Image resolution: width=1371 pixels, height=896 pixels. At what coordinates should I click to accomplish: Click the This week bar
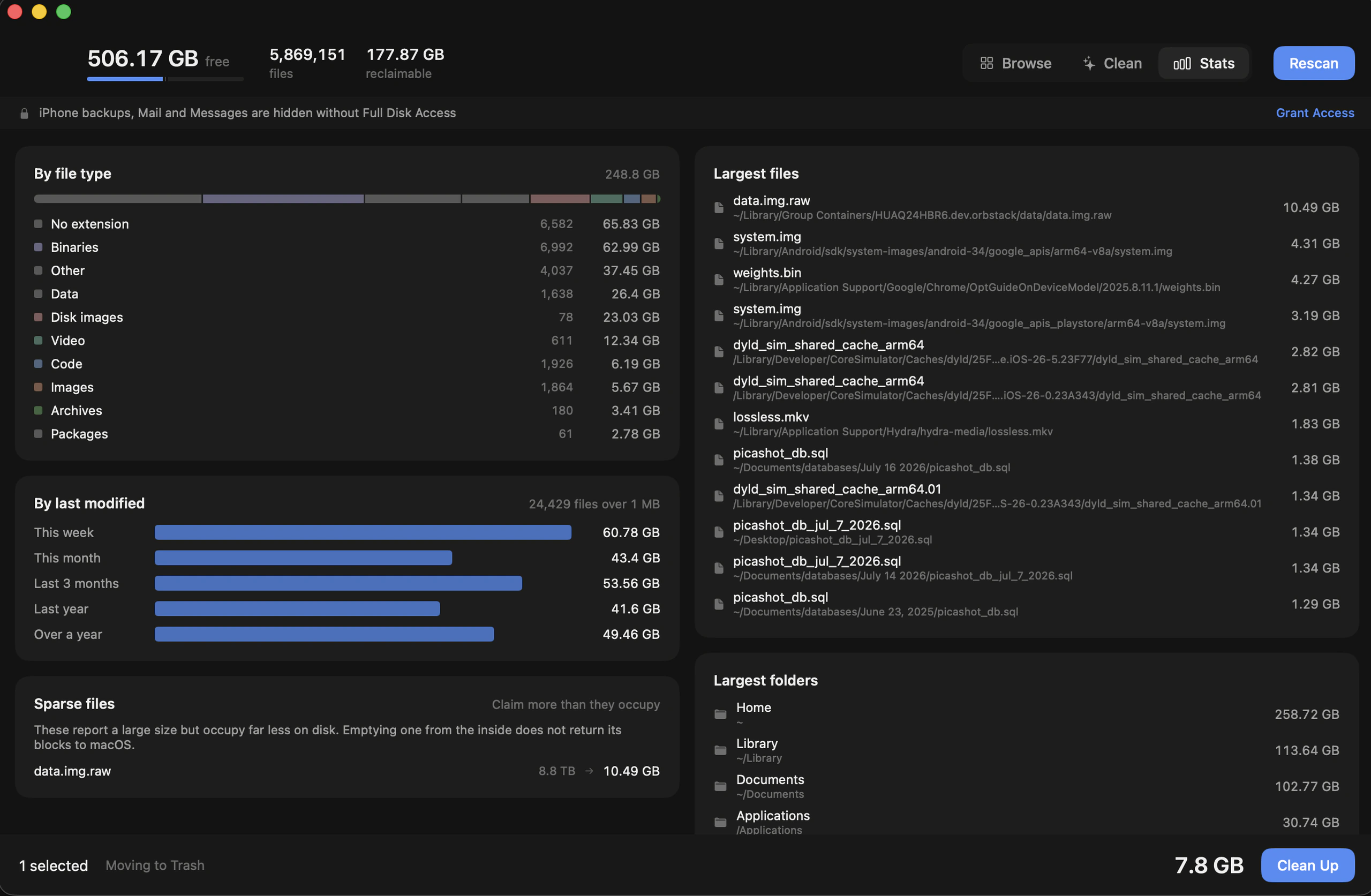[363, 532]
